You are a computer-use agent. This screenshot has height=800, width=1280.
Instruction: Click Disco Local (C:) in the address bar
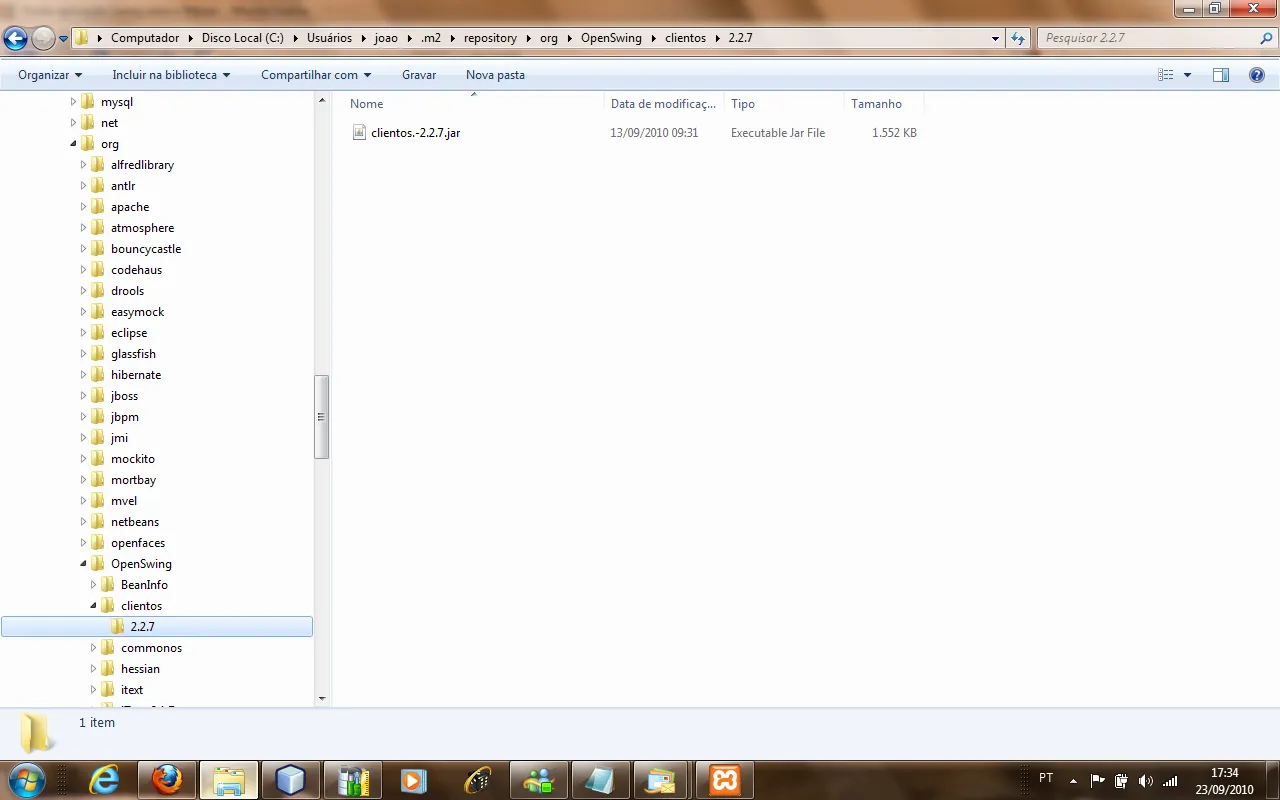point(243,38)
